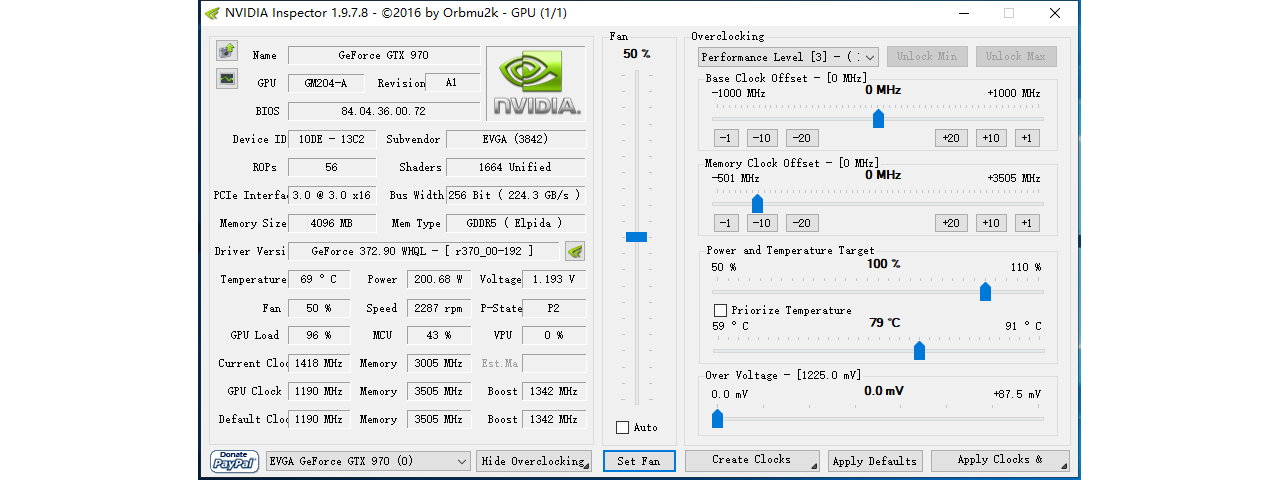1280x480 pixels.
Task: Click the Current Clock value 1418 MHz
Action: point(319,363)
